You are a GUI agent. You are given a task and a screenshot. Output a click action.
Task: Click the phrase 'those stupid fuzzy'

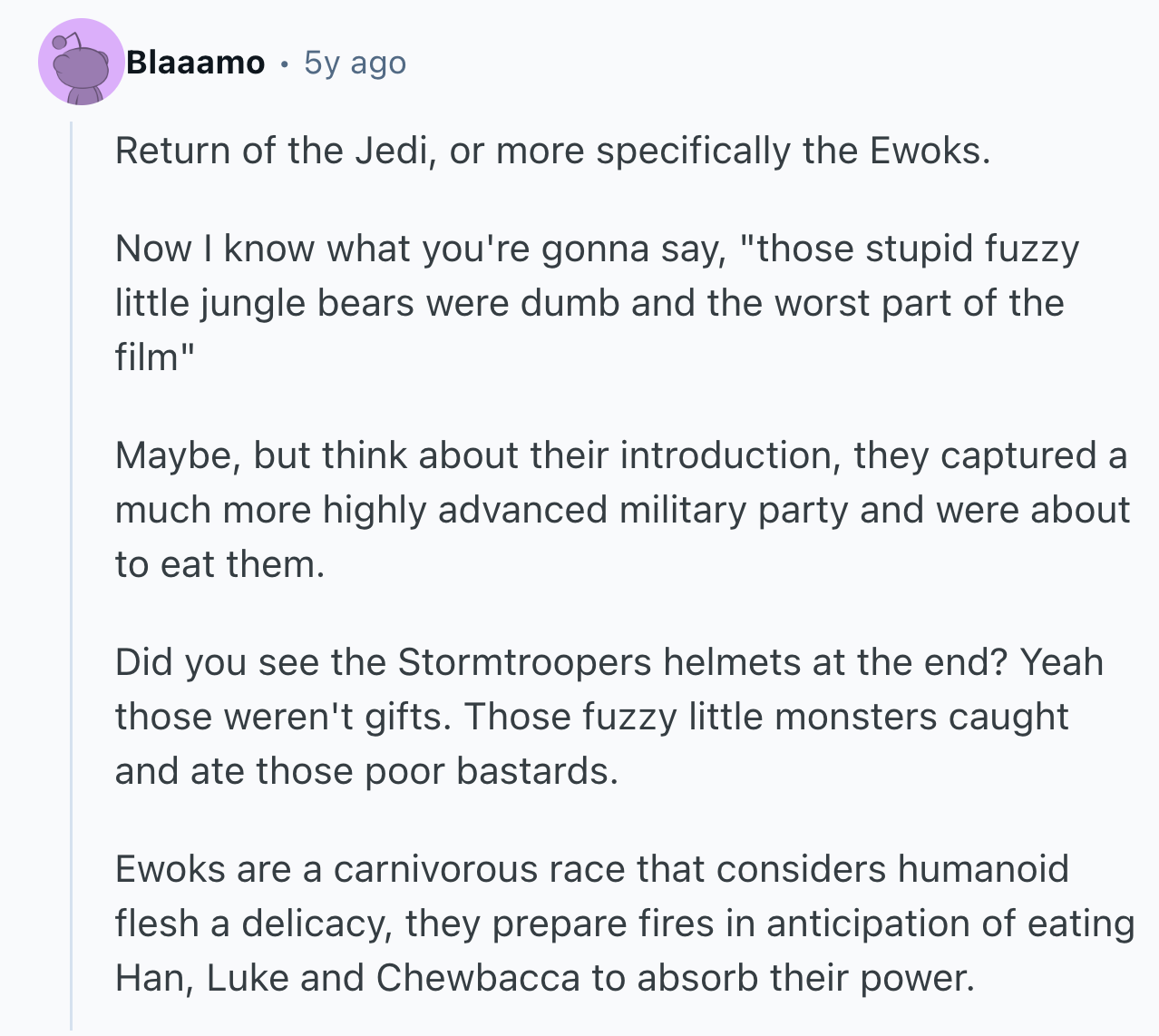[917, 249]
